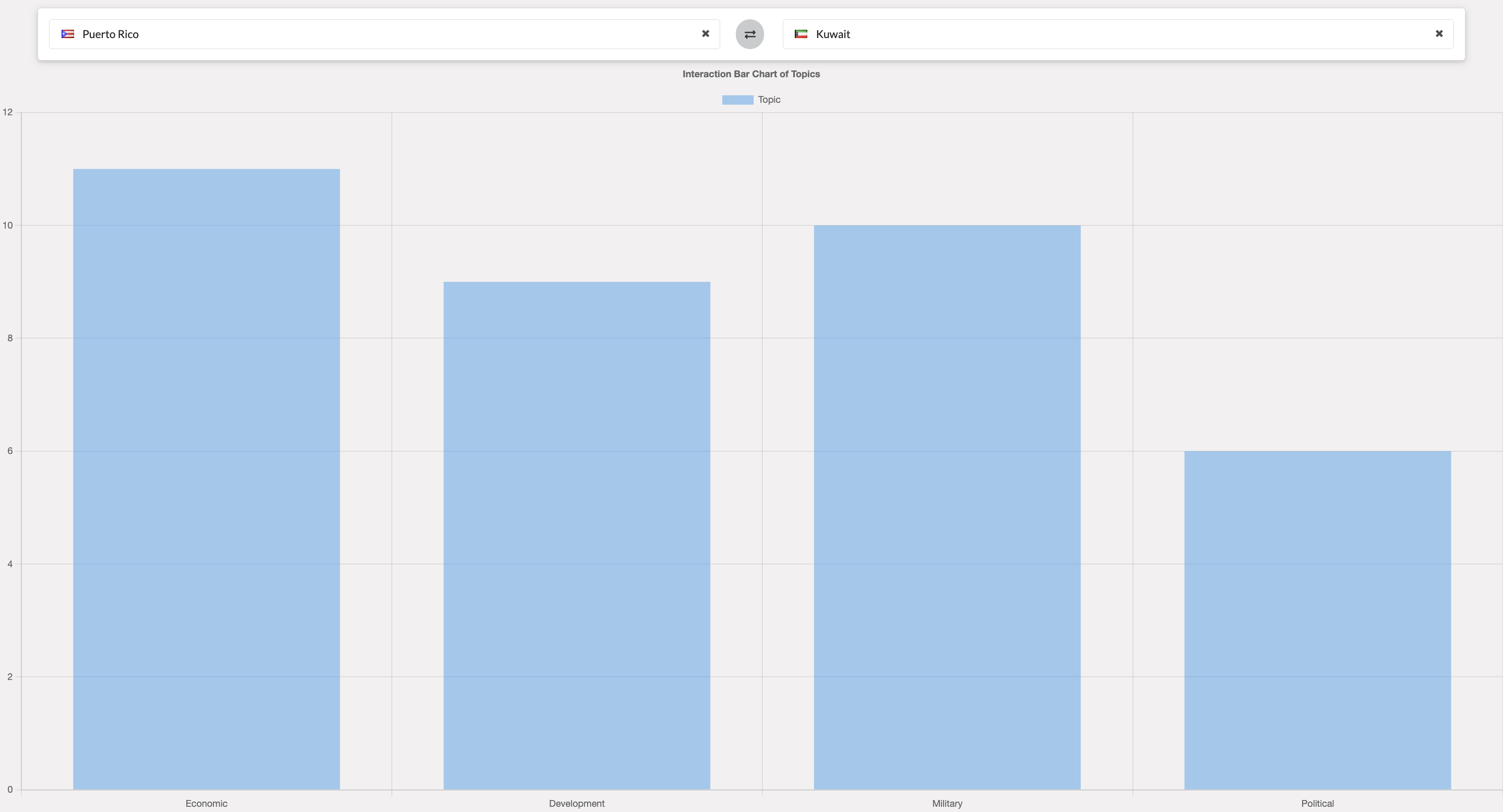
Task: Open the Puerto Rico country dropdown
Action: click(384, 34)
